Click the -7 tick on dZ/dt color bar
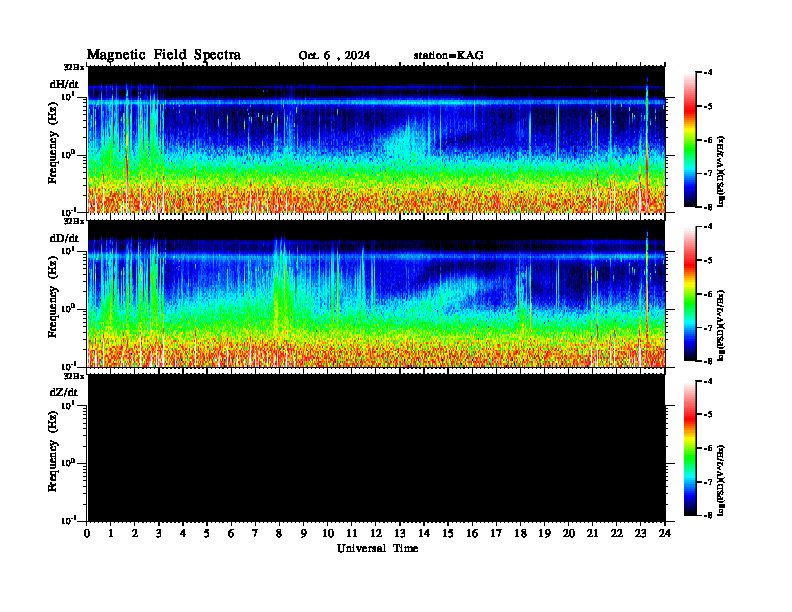 (708, 482)
